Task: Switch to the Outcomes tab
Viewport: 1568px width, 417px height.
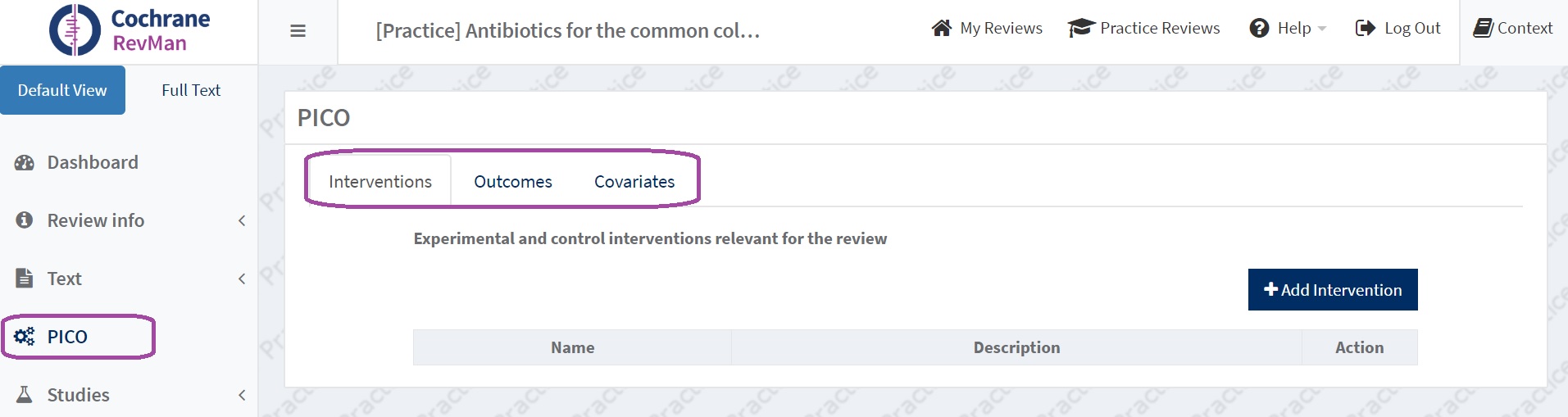Action: click(513, 182)
